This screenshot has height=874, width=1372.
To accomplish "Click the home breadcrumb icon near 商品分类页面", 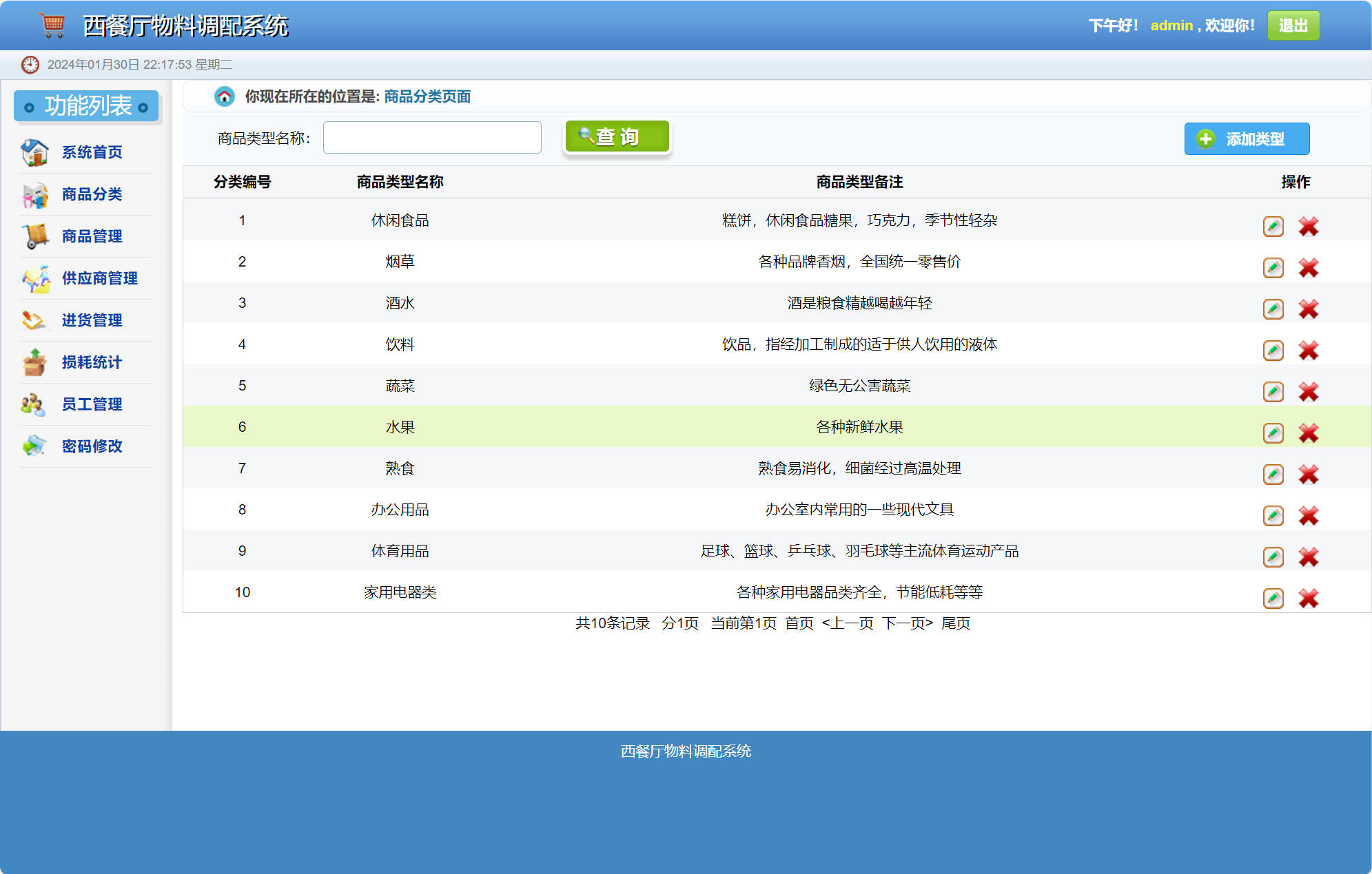I will coord(225,96).
